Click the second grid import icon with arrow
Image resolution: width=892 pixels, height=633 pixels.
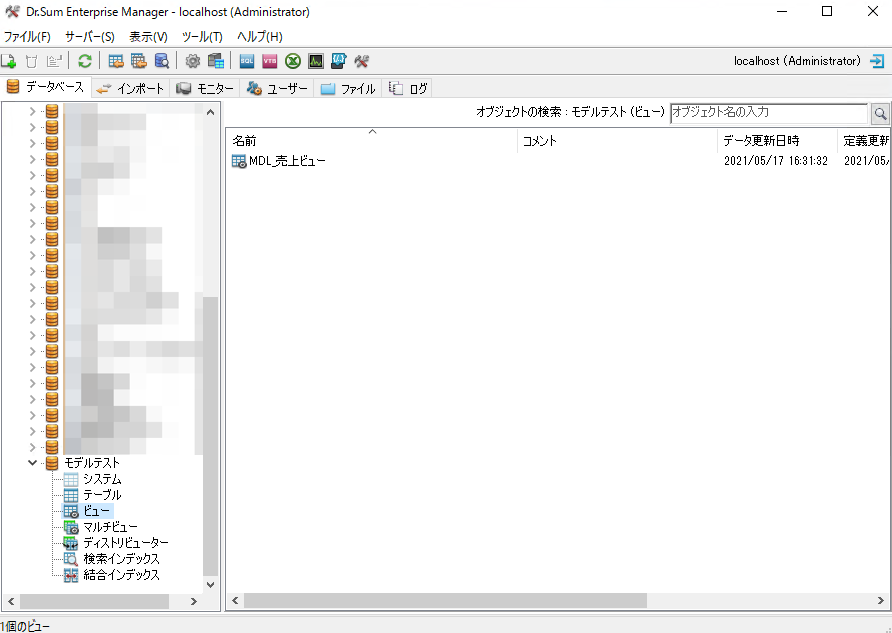pos(139,61)
